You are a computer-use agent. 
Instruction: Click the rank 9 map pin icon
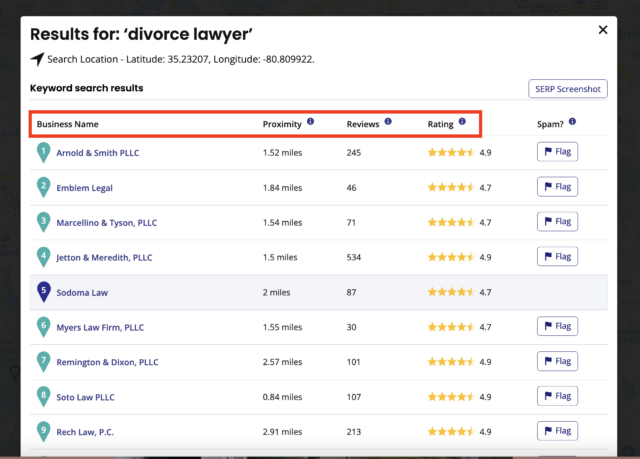pos(43,432)
